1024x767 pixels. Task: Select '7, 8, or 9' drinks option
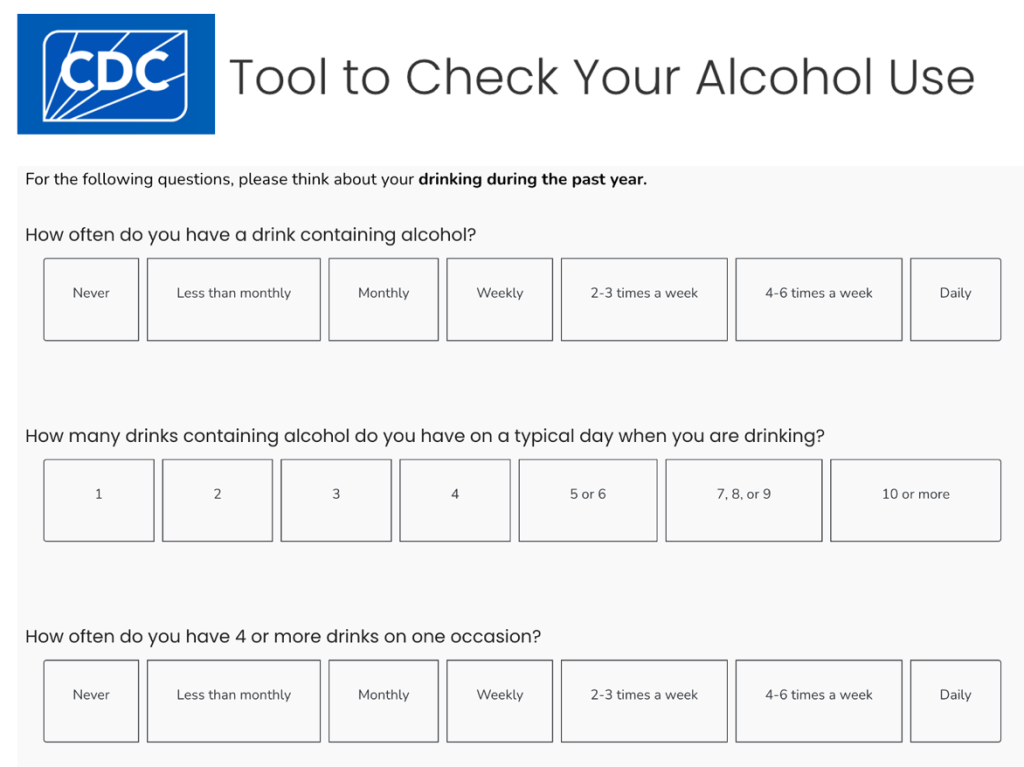[743, 500]
